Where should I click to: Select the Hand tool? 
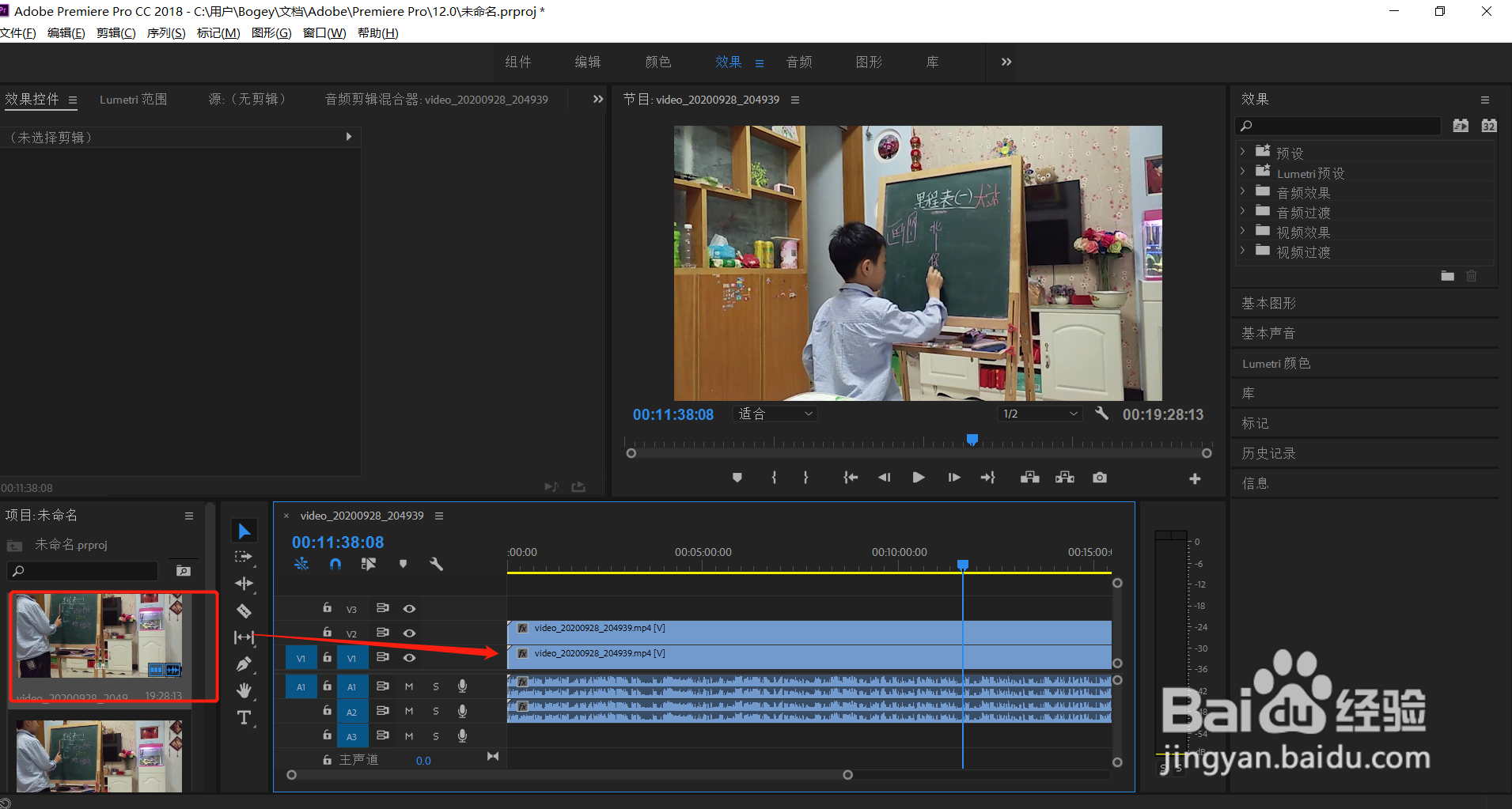tap(244, 690)
